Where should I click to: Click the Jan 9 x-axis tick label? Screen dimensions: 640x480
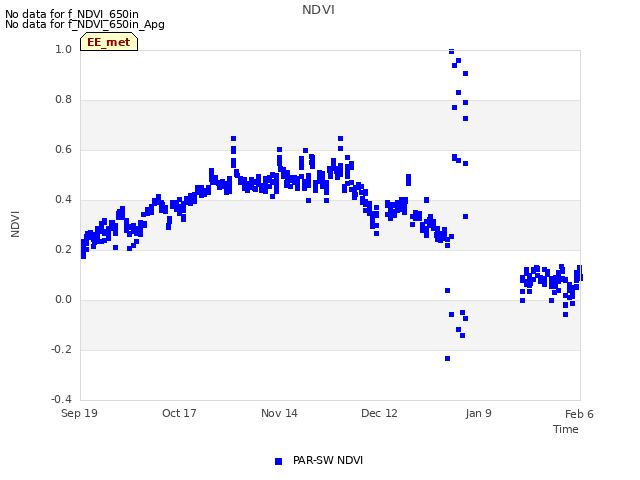(x=478, y=413)
